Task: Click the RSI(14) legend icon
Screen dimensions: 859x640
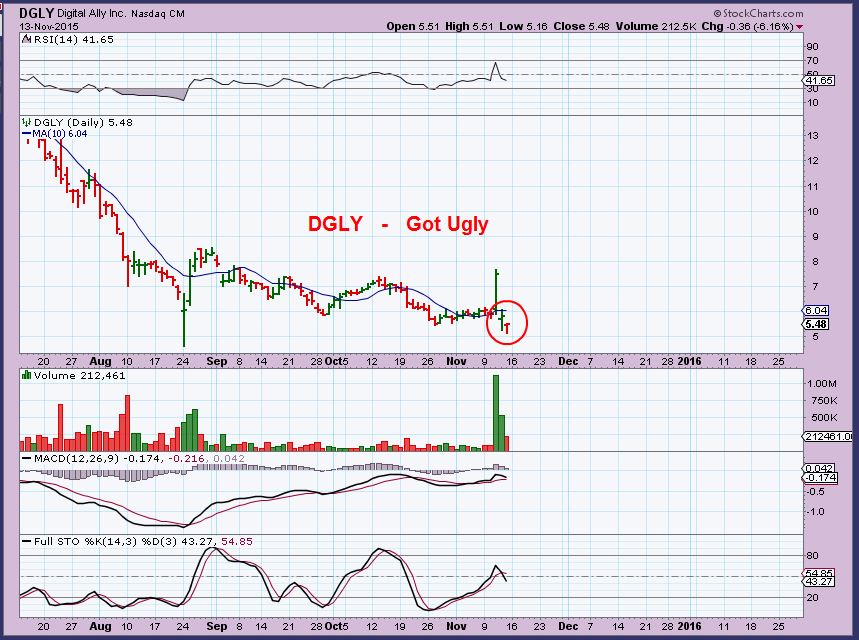Action: (26, 39)
